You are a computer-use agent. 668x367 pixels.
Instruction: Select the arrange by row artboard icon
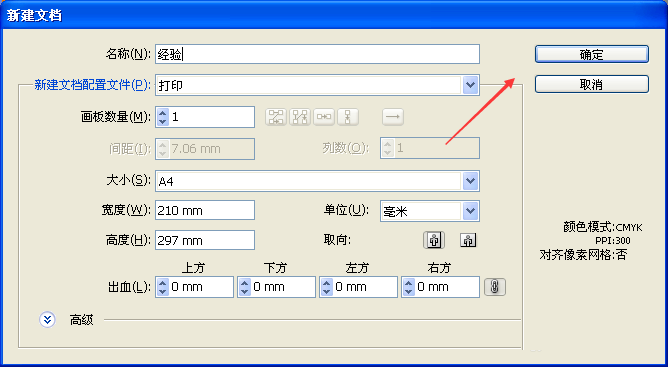click(x=324, y=116)
